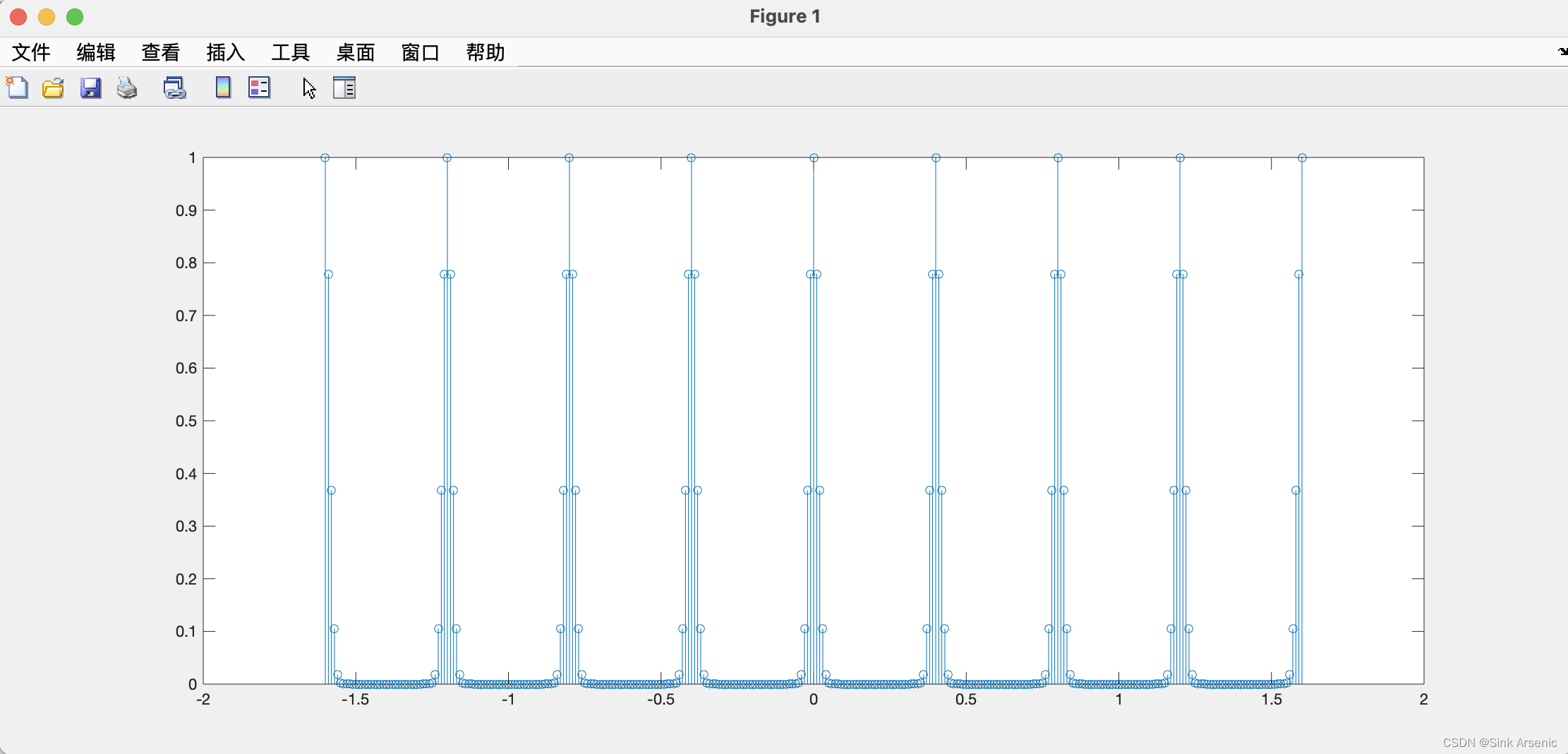Save the figure with the floppy icon

[90, 88]
